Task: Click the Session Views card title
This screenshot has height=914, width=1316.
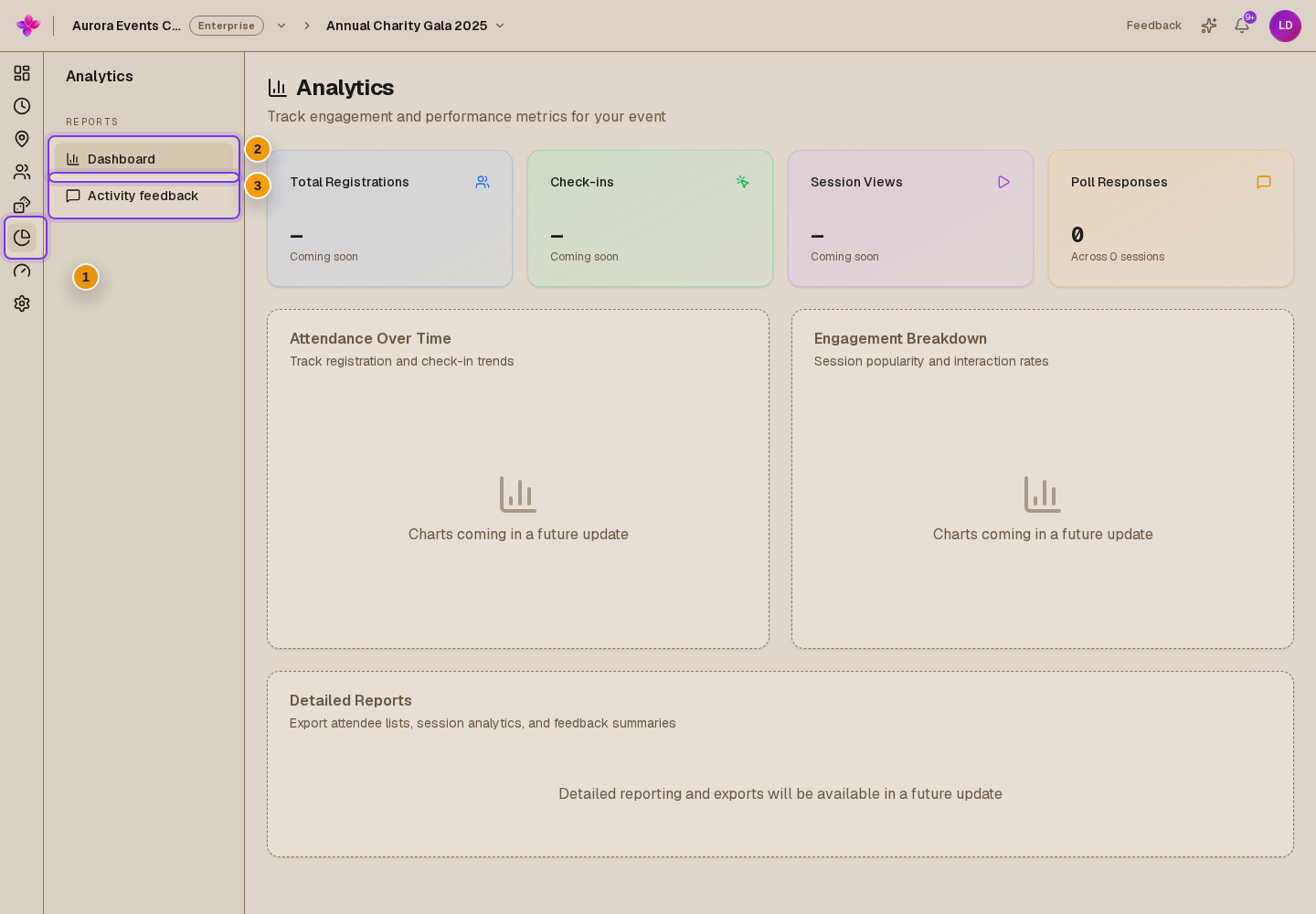Action: (856, 182)
